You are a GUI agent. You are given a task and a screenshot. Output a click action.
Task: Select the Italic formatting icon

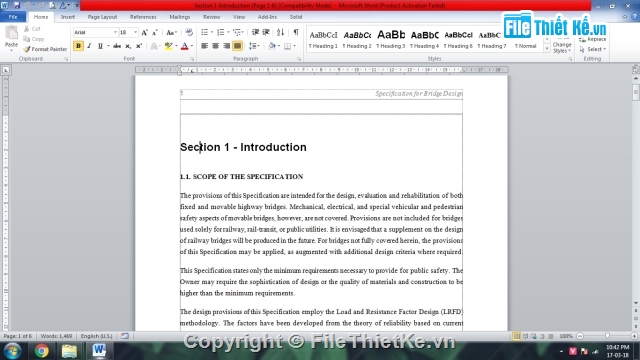click(89, 46)
